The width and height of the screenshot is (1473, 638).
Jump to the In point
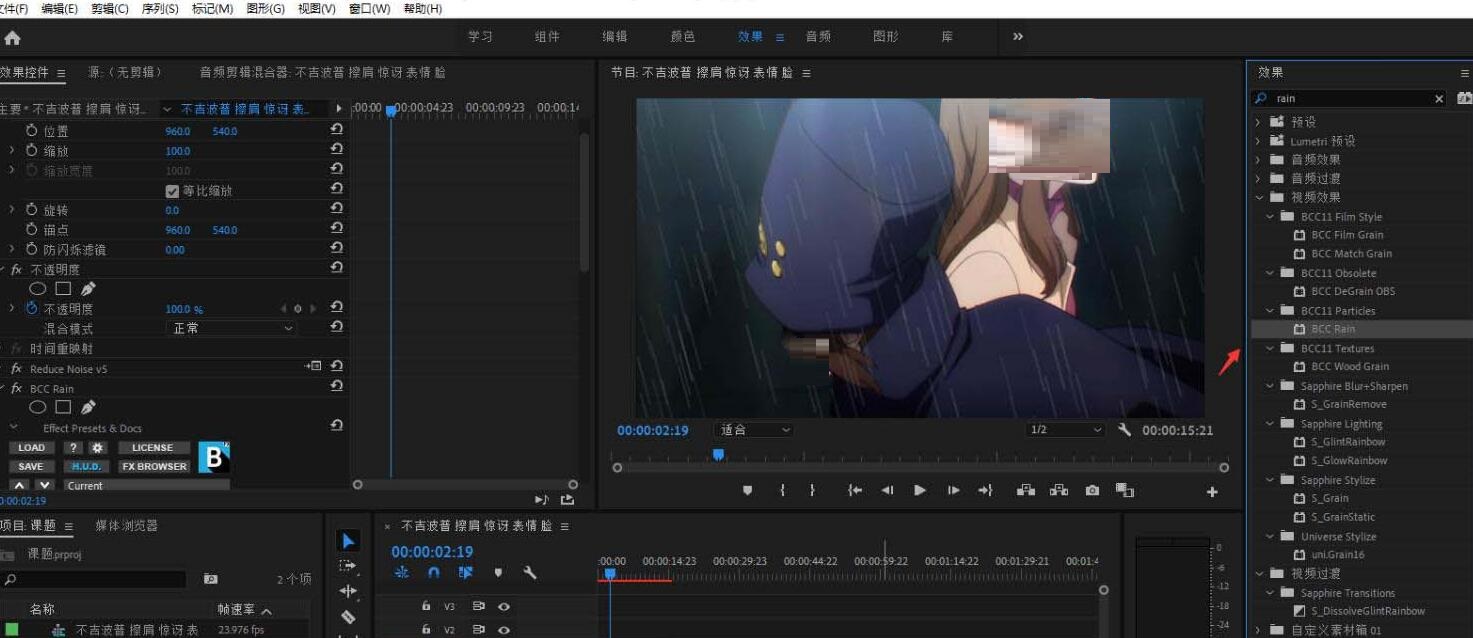pos(854,490)
